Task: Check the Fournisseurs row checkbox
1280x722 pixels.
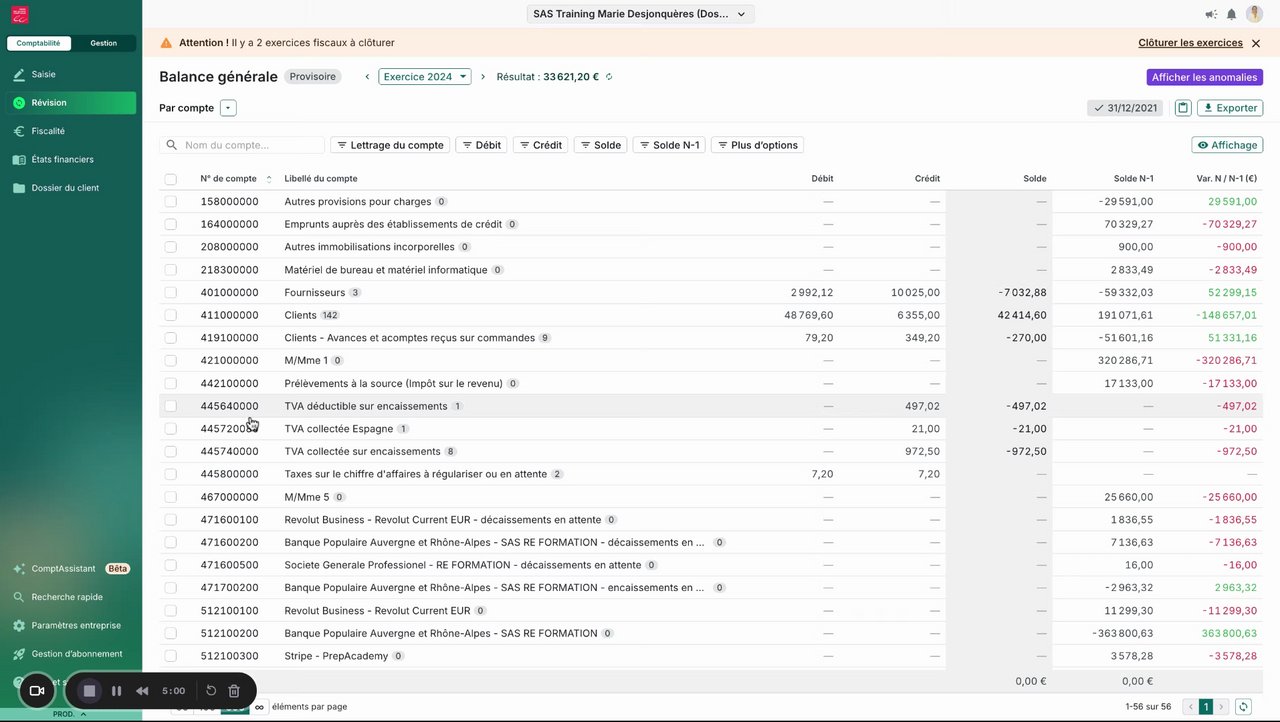Action: [x=171, y=293]
